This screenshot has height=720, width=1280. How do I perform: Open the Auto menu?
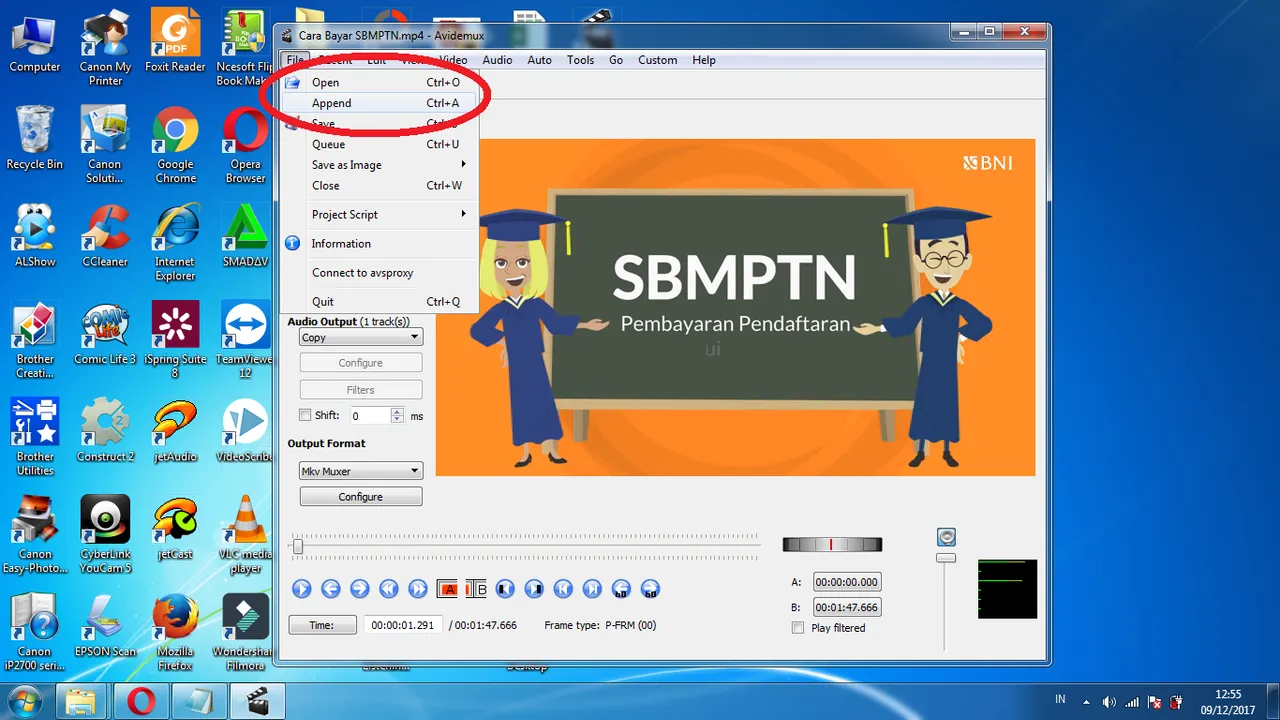[x=540, y=60]
